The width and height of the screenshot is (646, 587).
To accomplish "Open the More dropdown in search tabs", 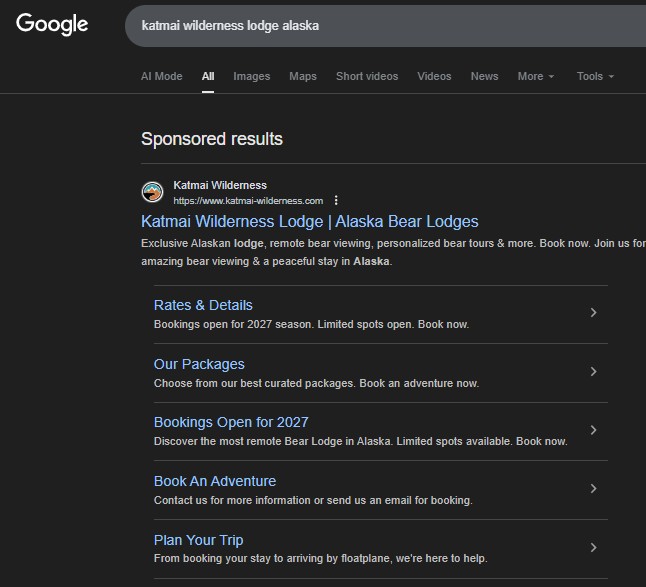I will pos(536,76).
